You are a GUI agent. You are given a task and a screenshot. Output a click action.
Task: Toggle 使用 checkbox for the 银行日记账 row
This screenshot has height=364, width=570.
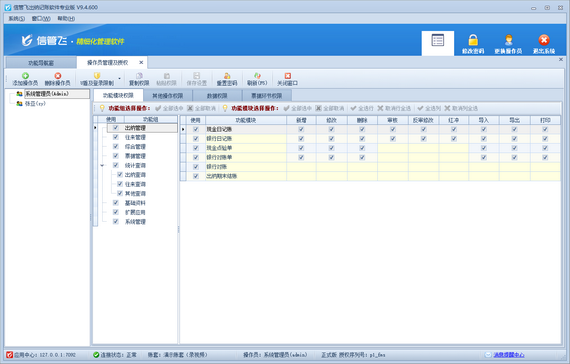pyautogui.click(x=196, y=139)
